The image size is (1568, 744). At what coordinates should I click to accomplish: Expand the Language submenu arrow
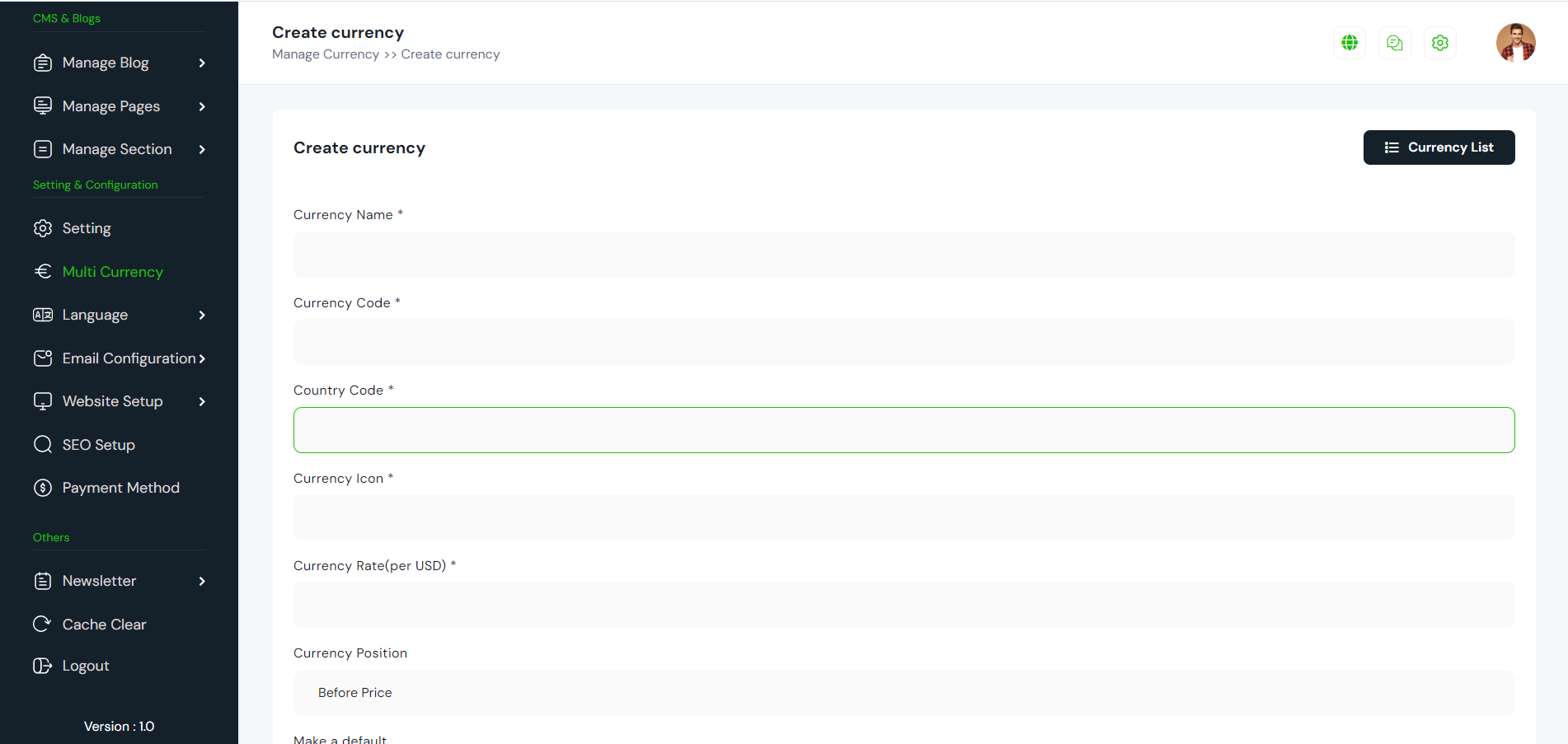[x=202, y=315]
